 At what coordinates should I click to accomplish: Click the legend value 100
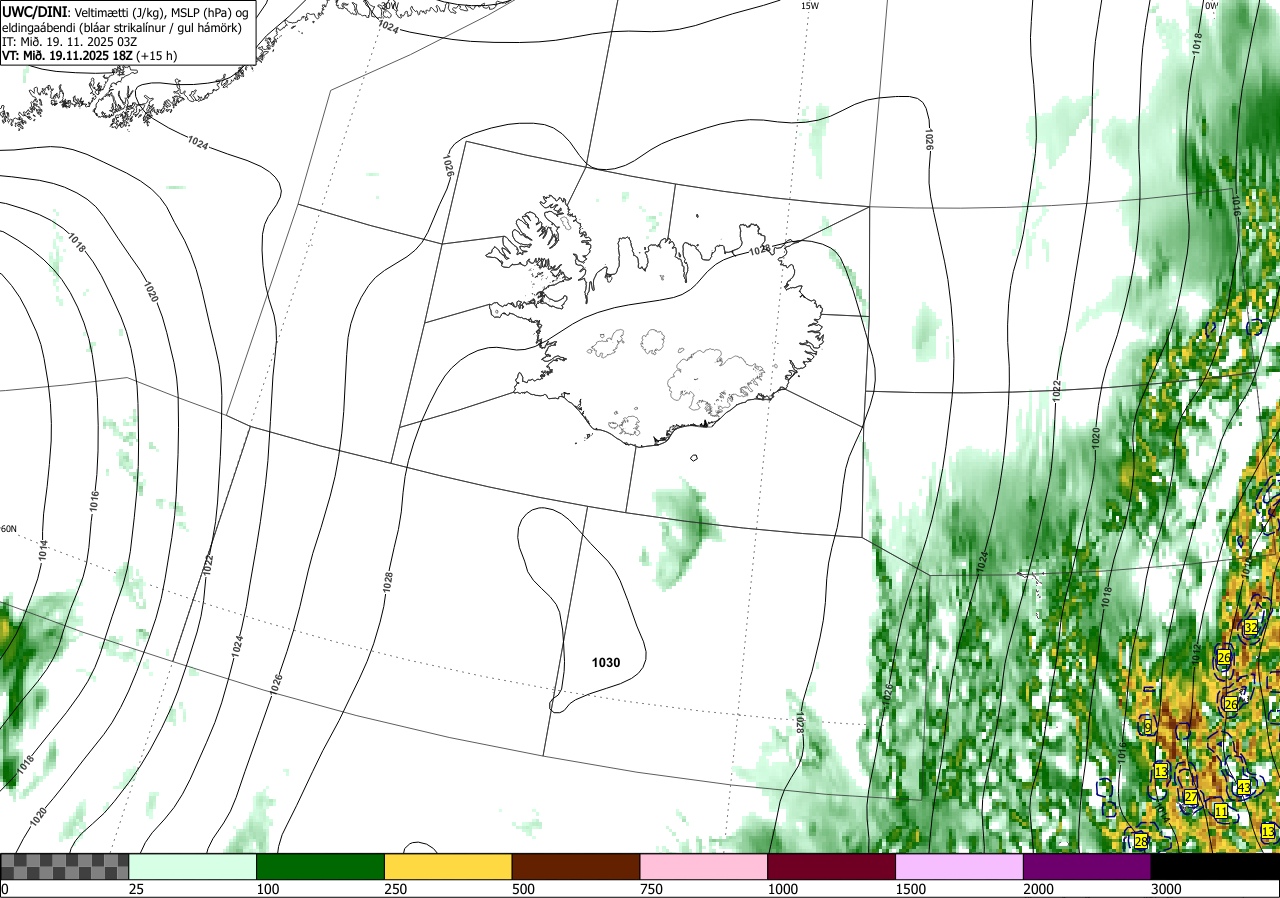point(269,889)
